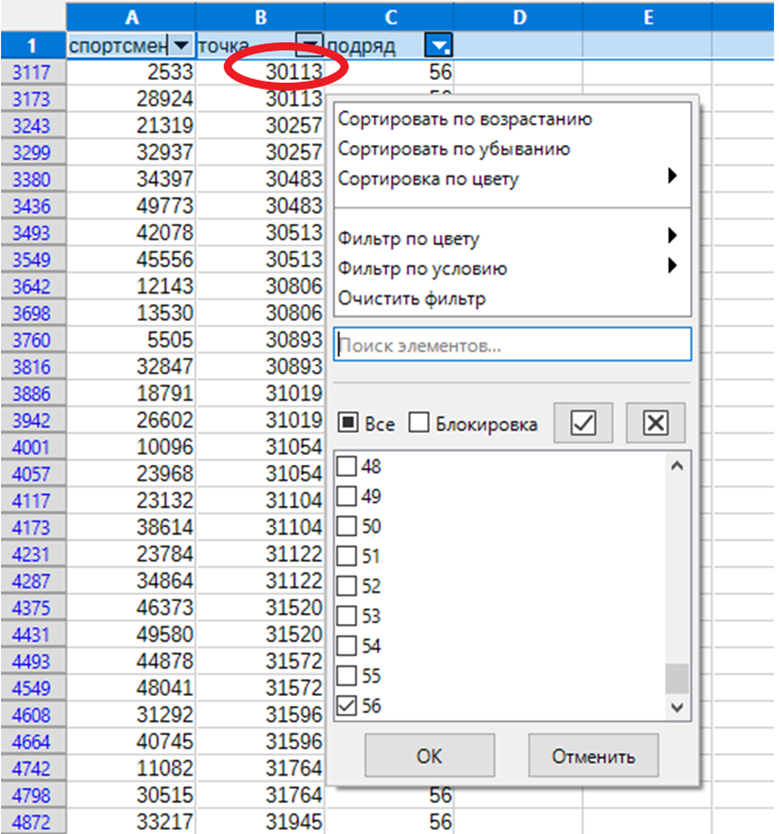The image size is (779, 834).
Task: Click the select-all checkmark icon button
Action: pyautogui.click(x=584, y=423)
